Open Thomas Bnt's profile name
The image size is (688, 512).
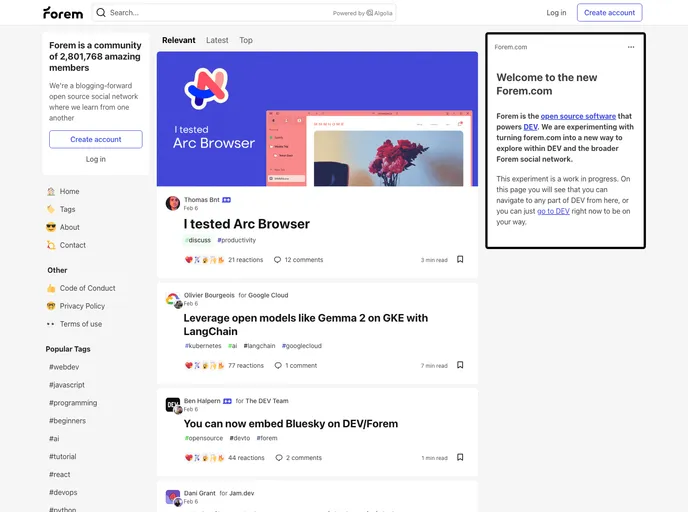(x=201, y=200)
